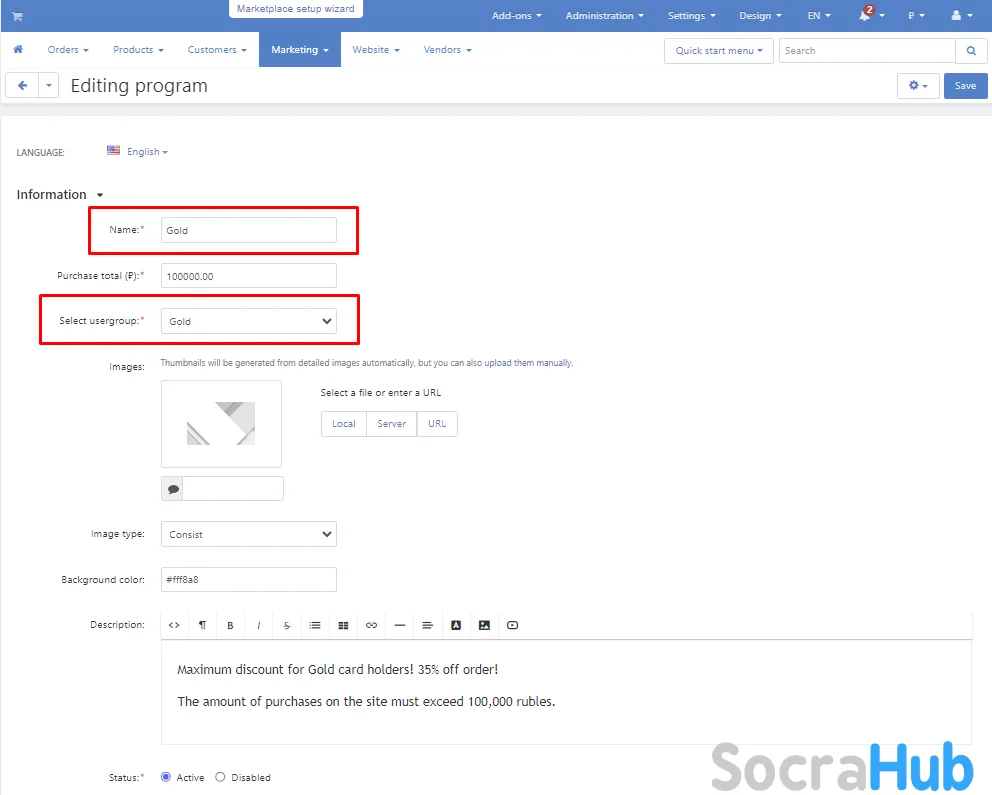
Task: Collapse the Information section
Action: click(x=59, y=195)
